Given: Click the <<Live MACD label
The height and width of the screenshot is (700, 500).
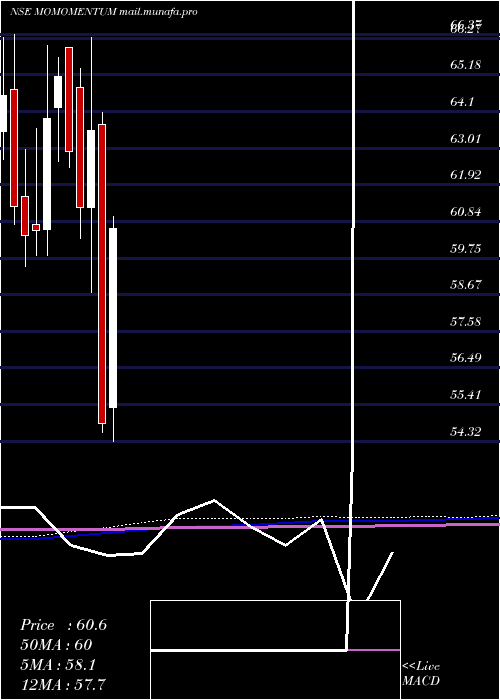Looking at the screenshot, I should (x=421, y=674).
